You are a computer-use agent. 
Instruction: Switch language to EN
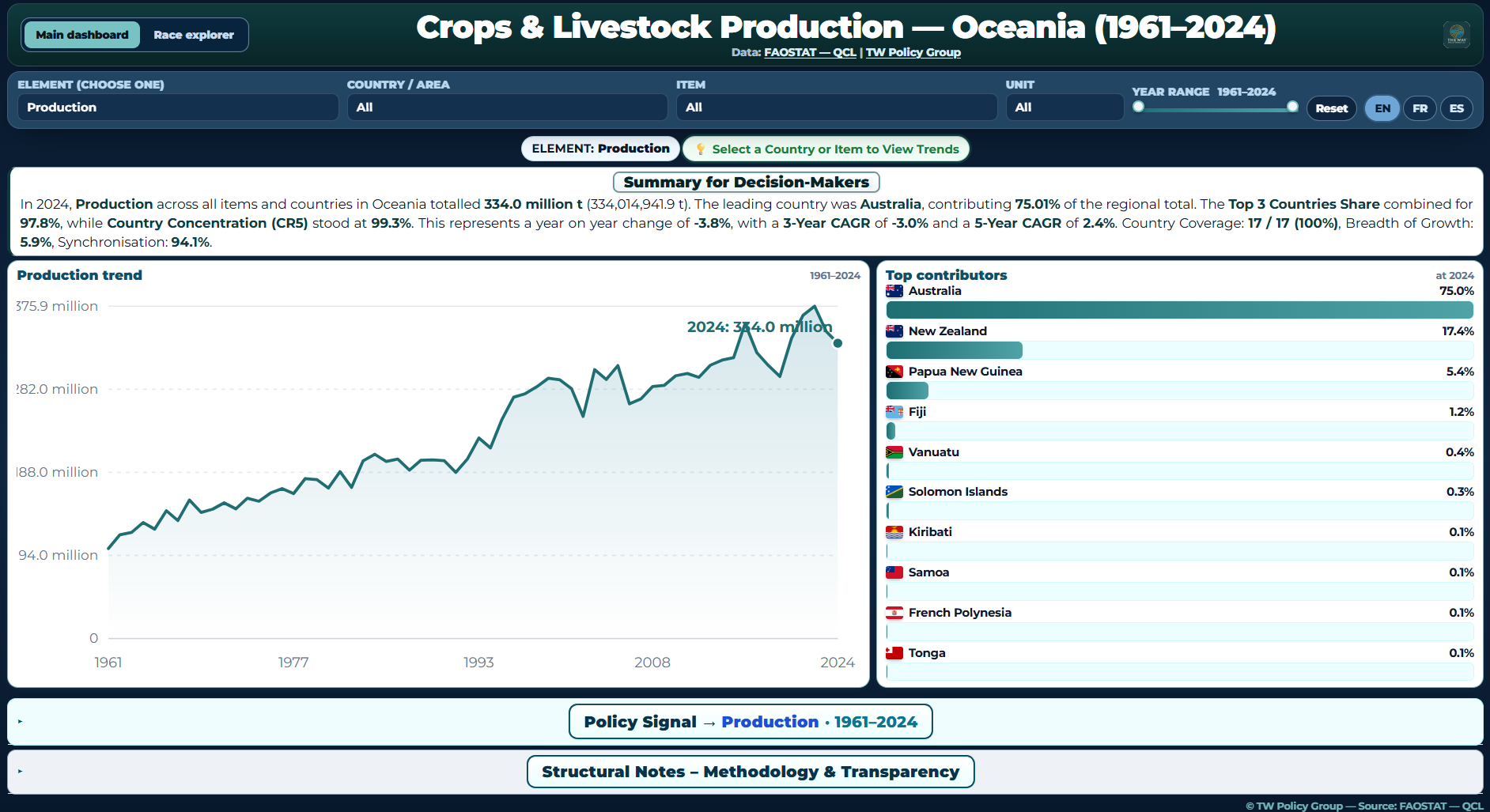coord(1382,108)
